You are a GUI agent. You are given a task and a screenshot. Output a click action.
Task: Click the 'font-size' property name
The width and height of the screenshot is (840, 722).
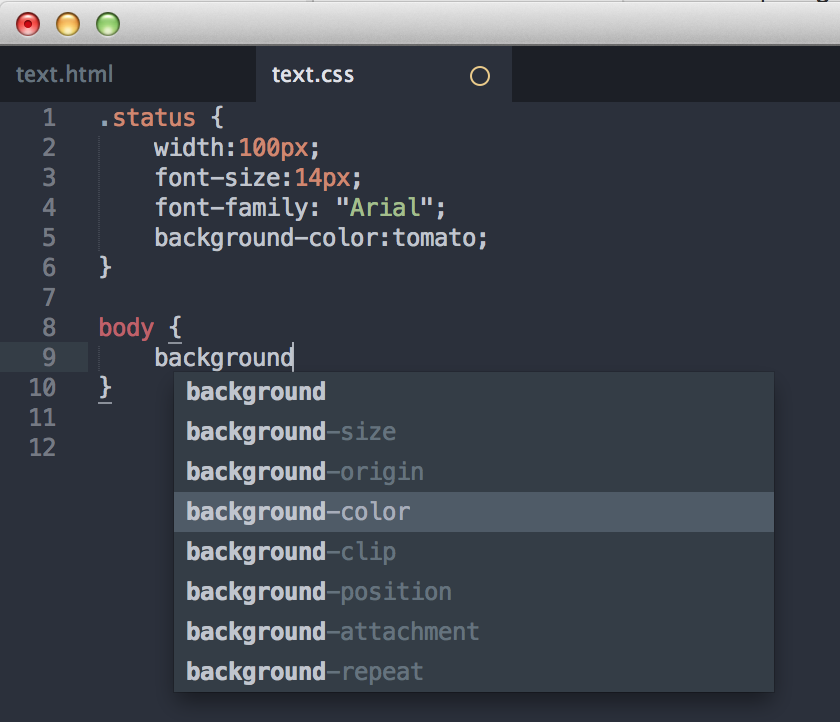(217, 178)
